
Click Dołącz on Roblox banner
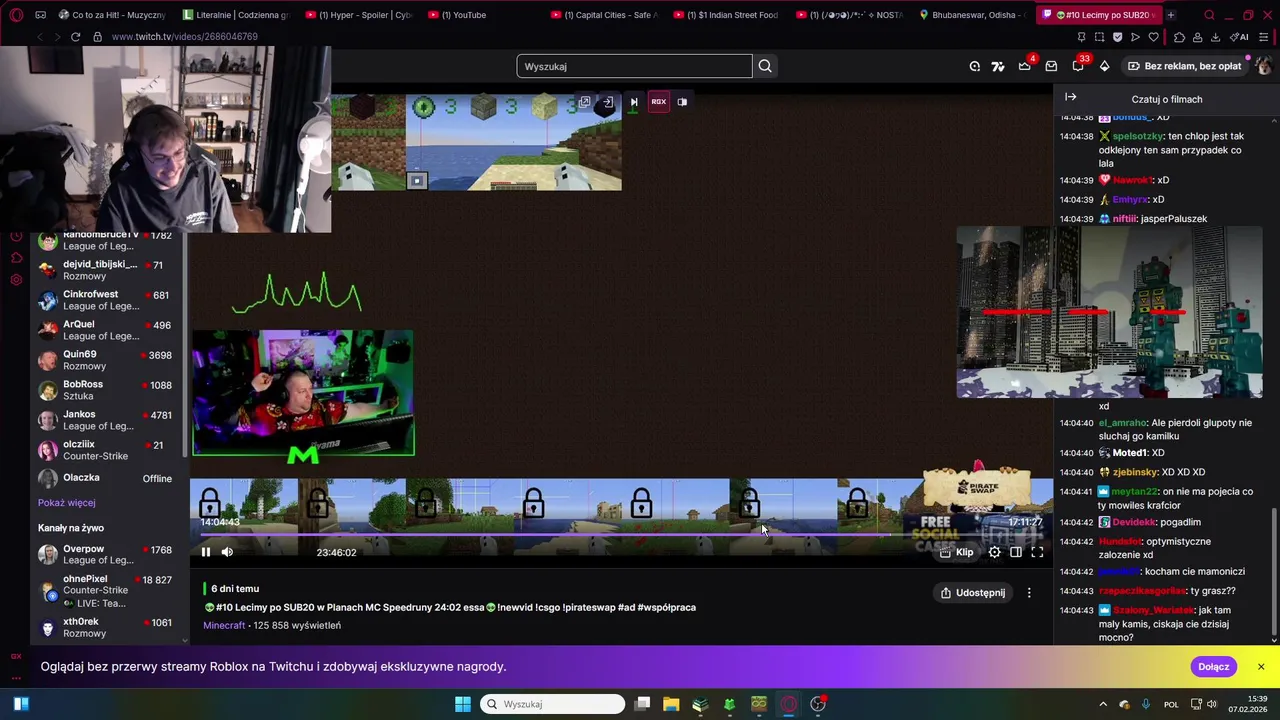tap(1213, 667)
